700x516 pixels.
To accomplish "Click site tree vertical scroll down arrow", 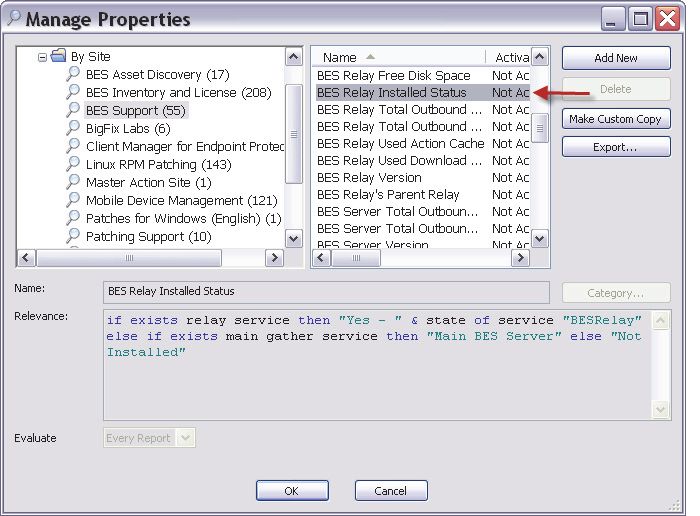I will pos(293,238).
